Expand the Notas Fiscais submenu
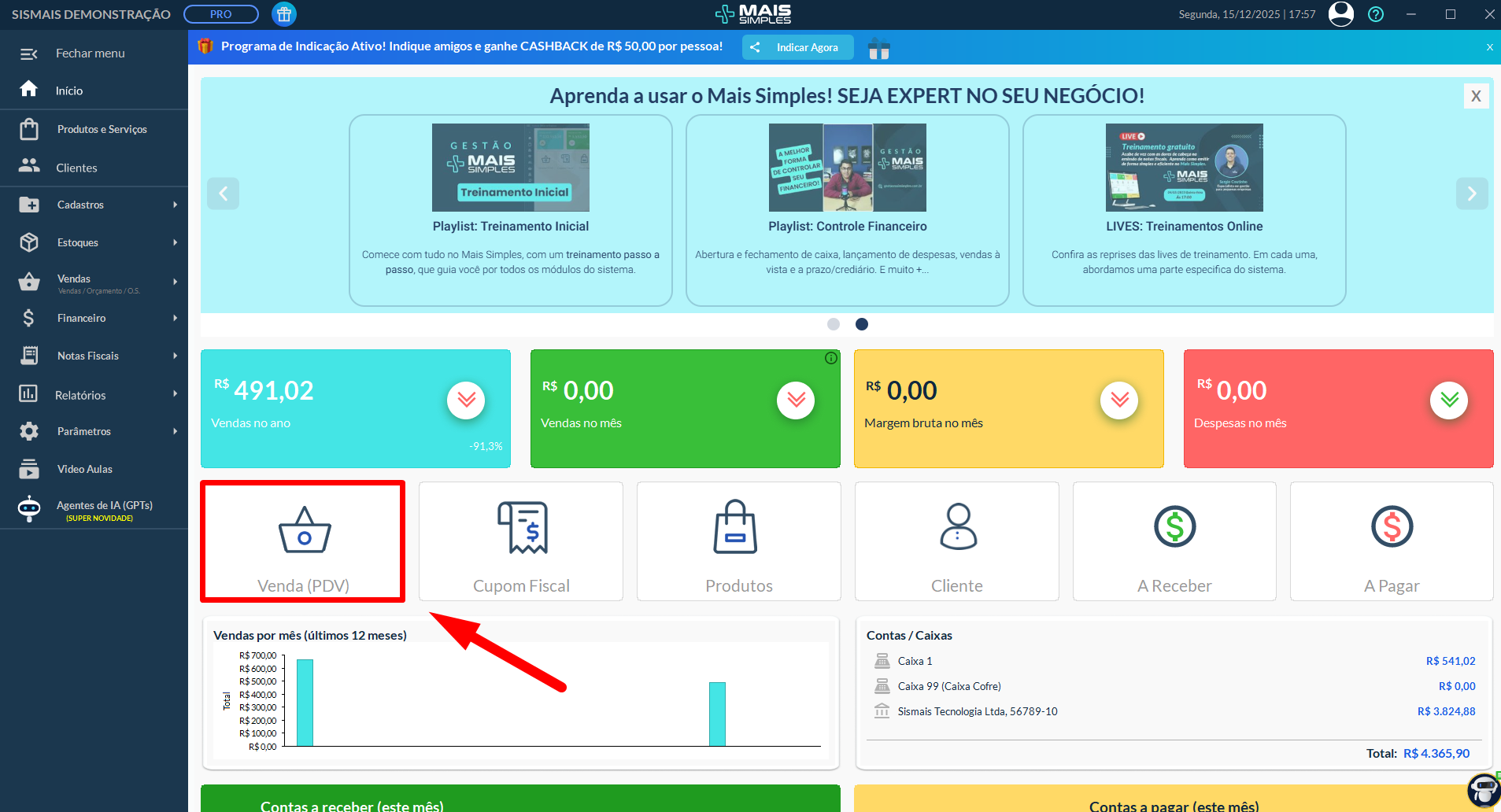1501x812 pixels. [94, 356]
